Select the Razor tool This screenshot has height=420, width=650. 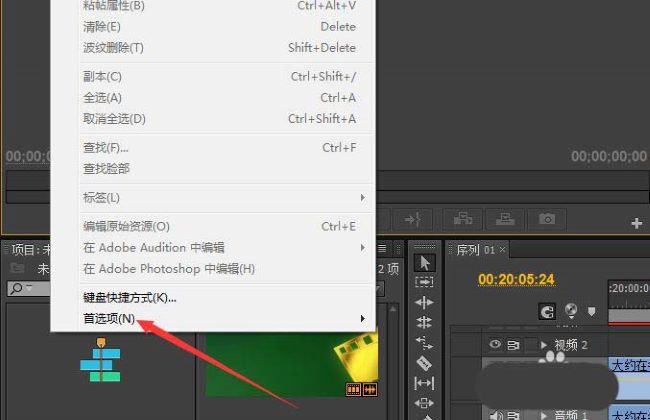tap(424, 362)
